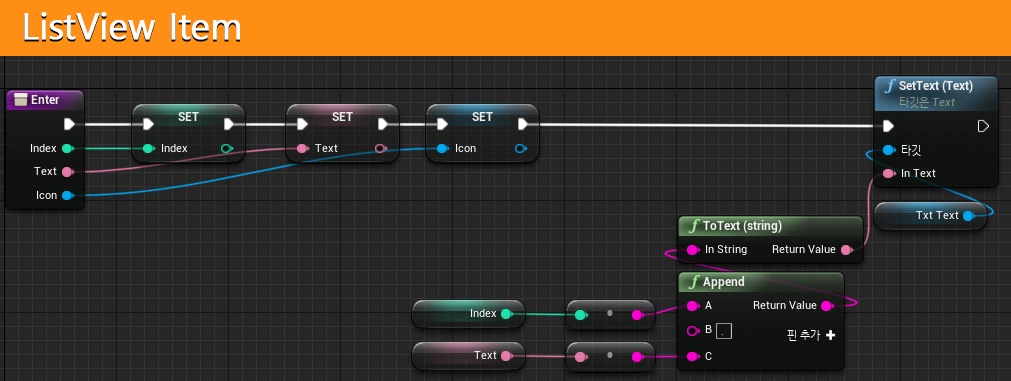Select the SET node title above Index
The image size is (1011, 381).
click(188, 117)
